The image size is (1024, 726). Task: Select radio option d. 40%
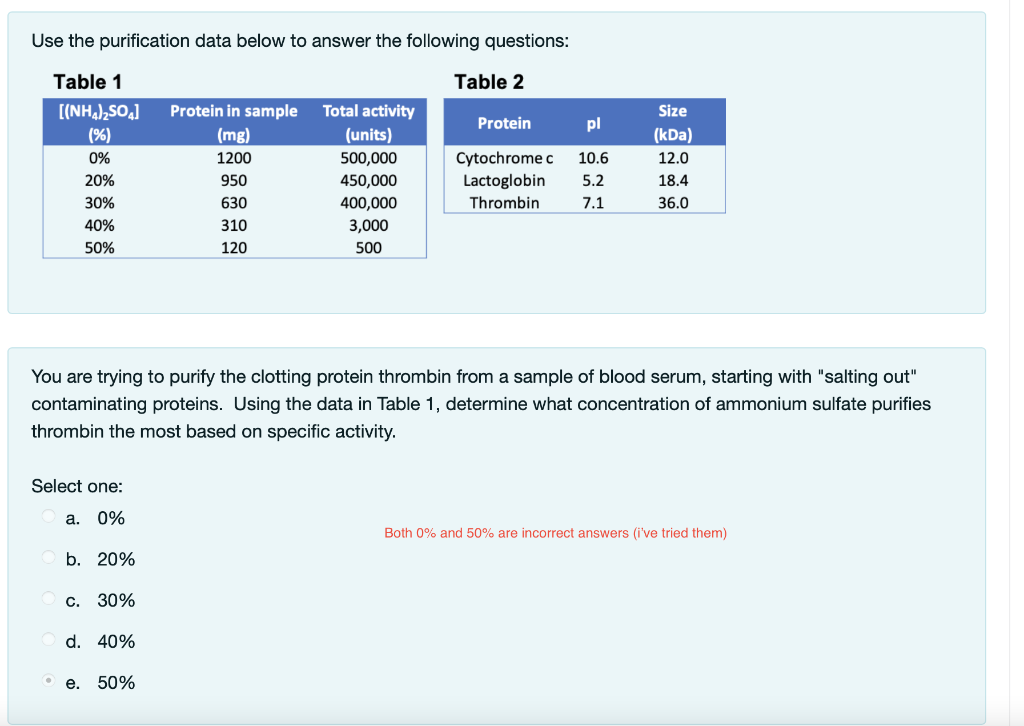click(48, 639)
